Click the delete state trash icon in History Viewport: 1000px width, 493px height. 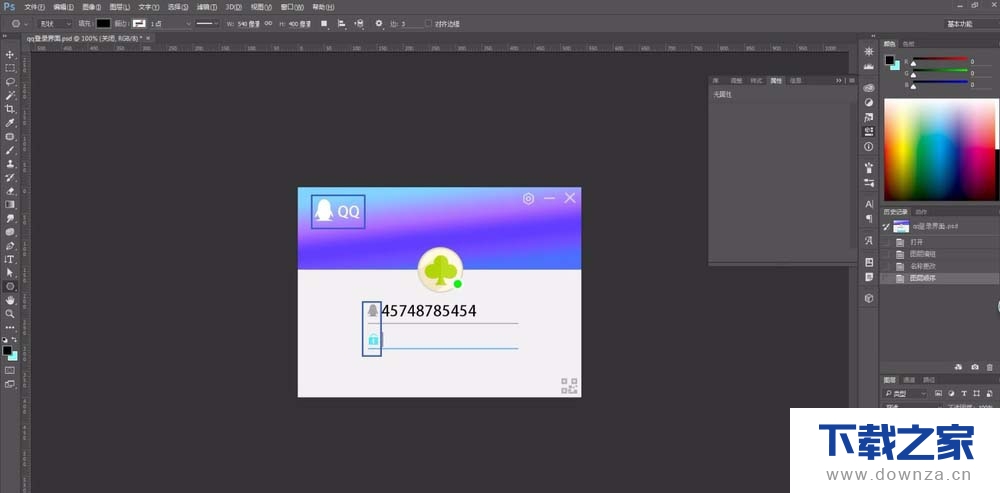pos(990,367)
